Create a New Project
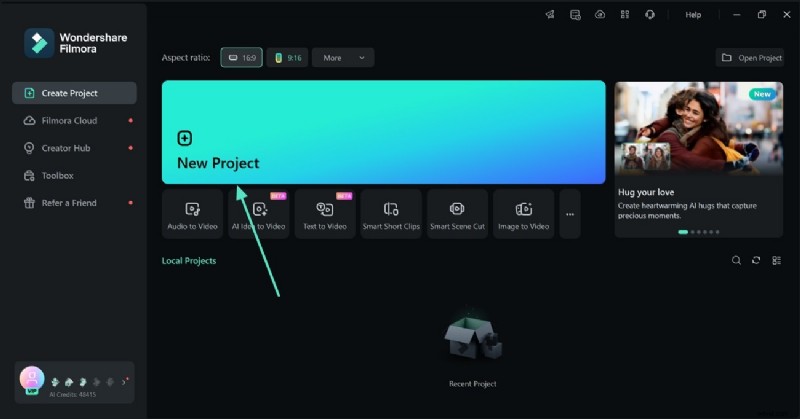The height and width of the screenshot is (419, 800). point(383,132)
